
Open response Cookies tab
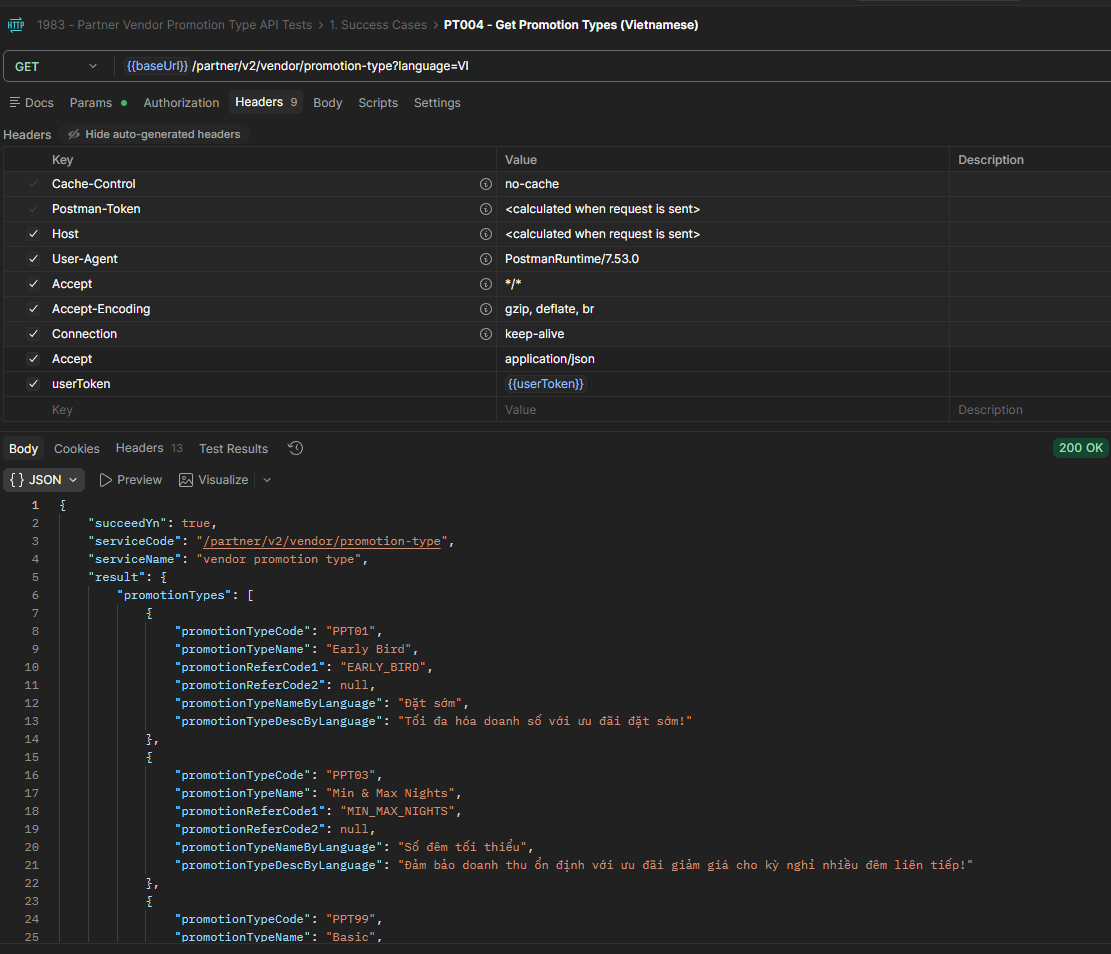point(77,449)
